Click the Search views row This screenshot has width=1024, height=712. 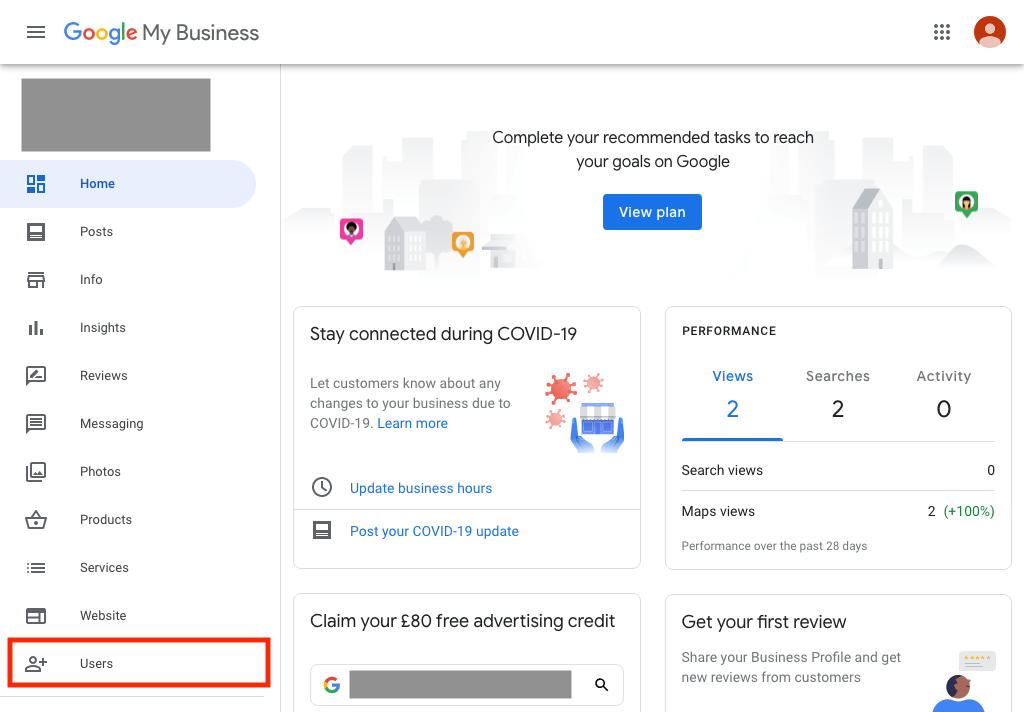[838, 470]
